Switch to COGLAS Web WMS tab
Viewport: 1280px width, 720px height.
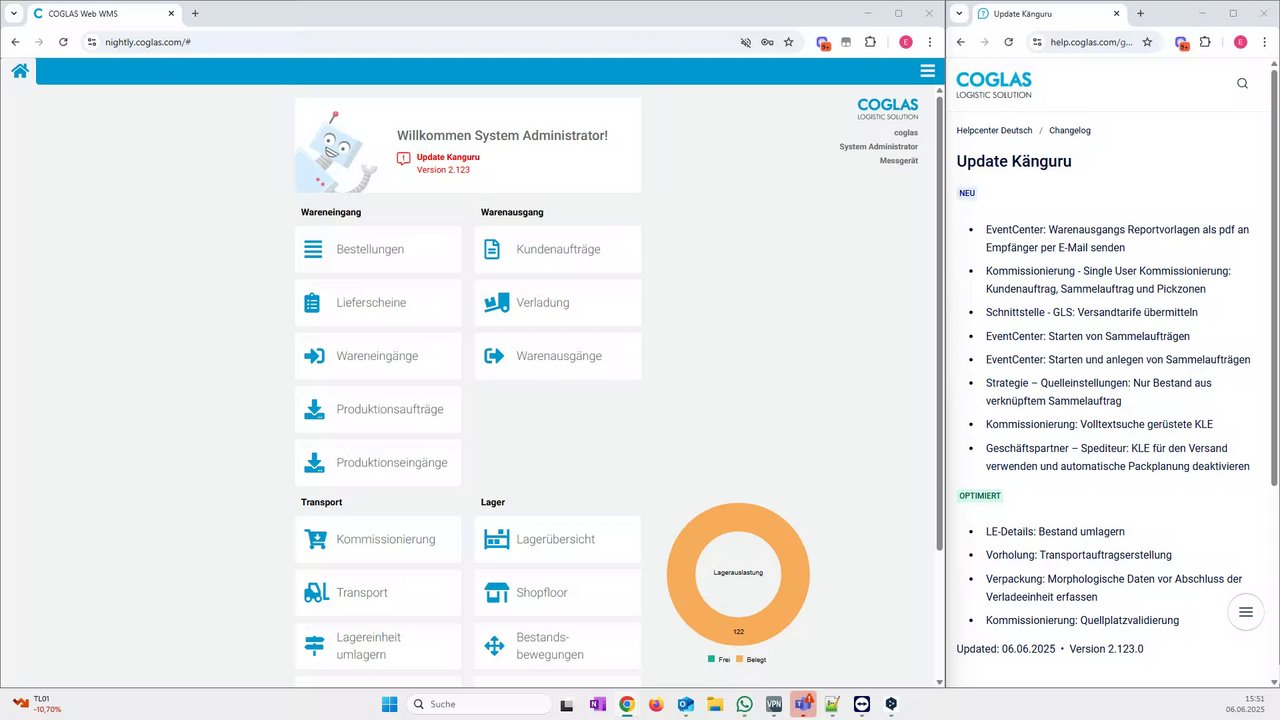(104, 14)
